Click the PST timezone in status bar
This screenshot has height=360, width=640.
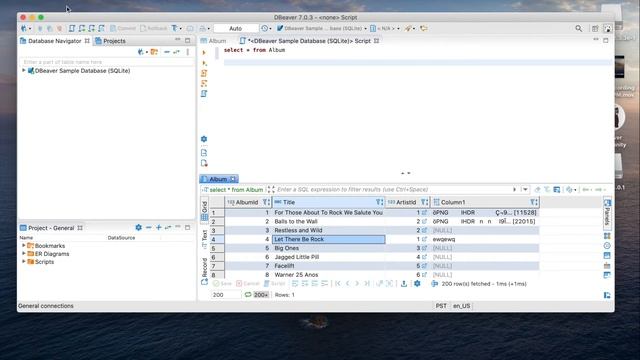point(441,306)
